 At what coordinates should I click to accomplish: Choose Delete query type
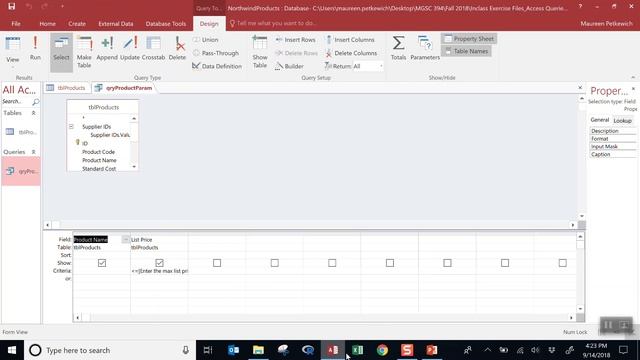177,49
